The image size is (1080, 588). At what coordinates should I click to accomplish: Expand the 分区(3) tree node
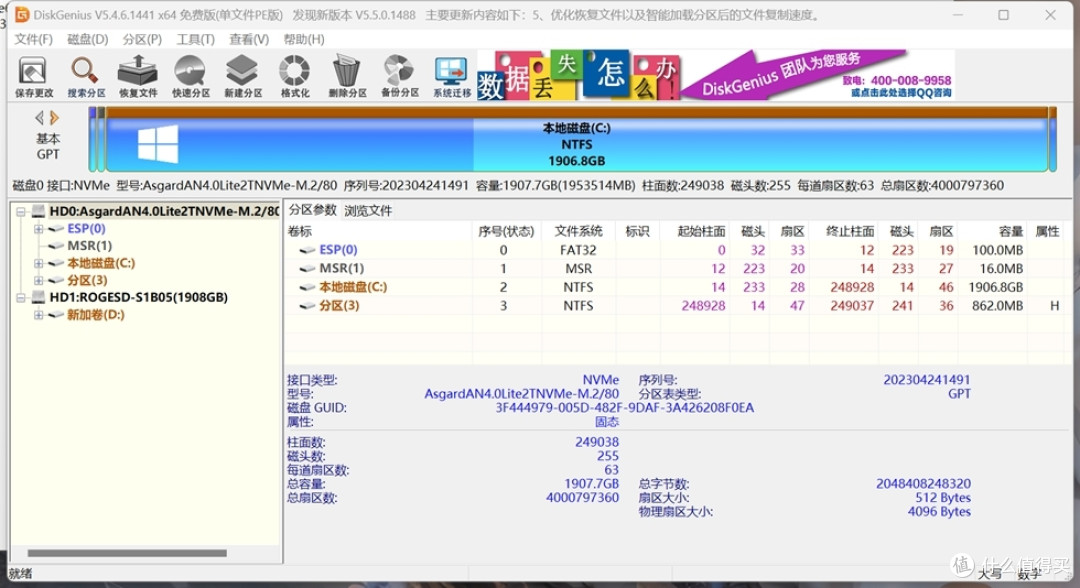[39, 280]
